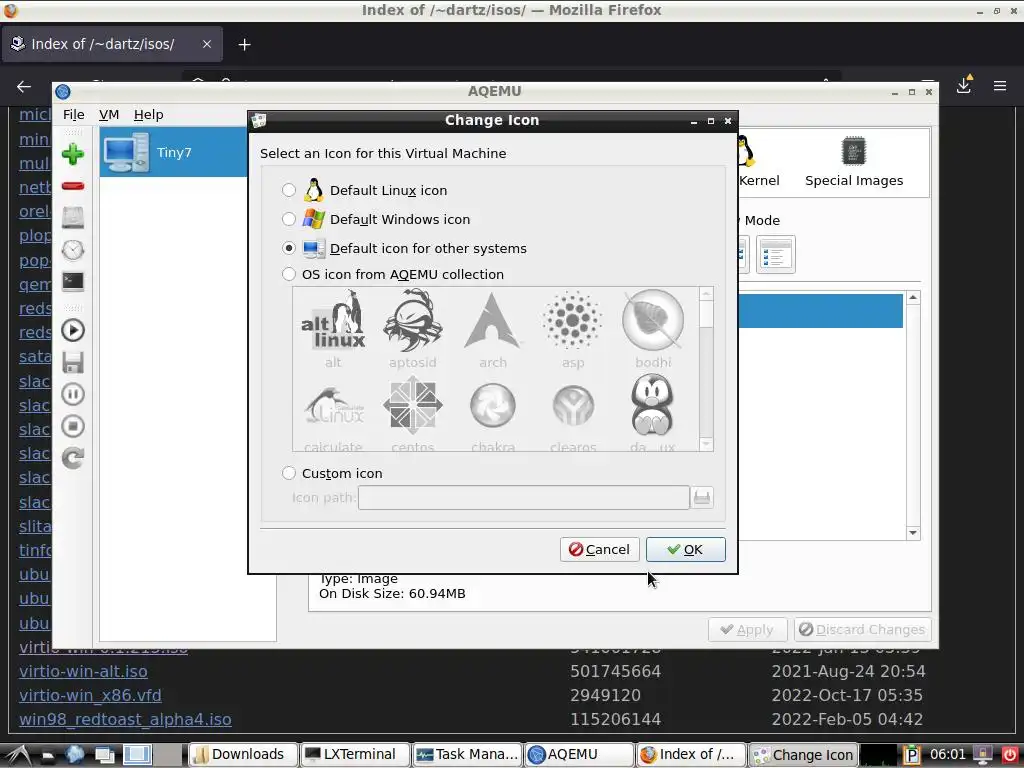Pick the asp icon from collection
Viewport: 1024px width, 768px height.
click(573, 329)
